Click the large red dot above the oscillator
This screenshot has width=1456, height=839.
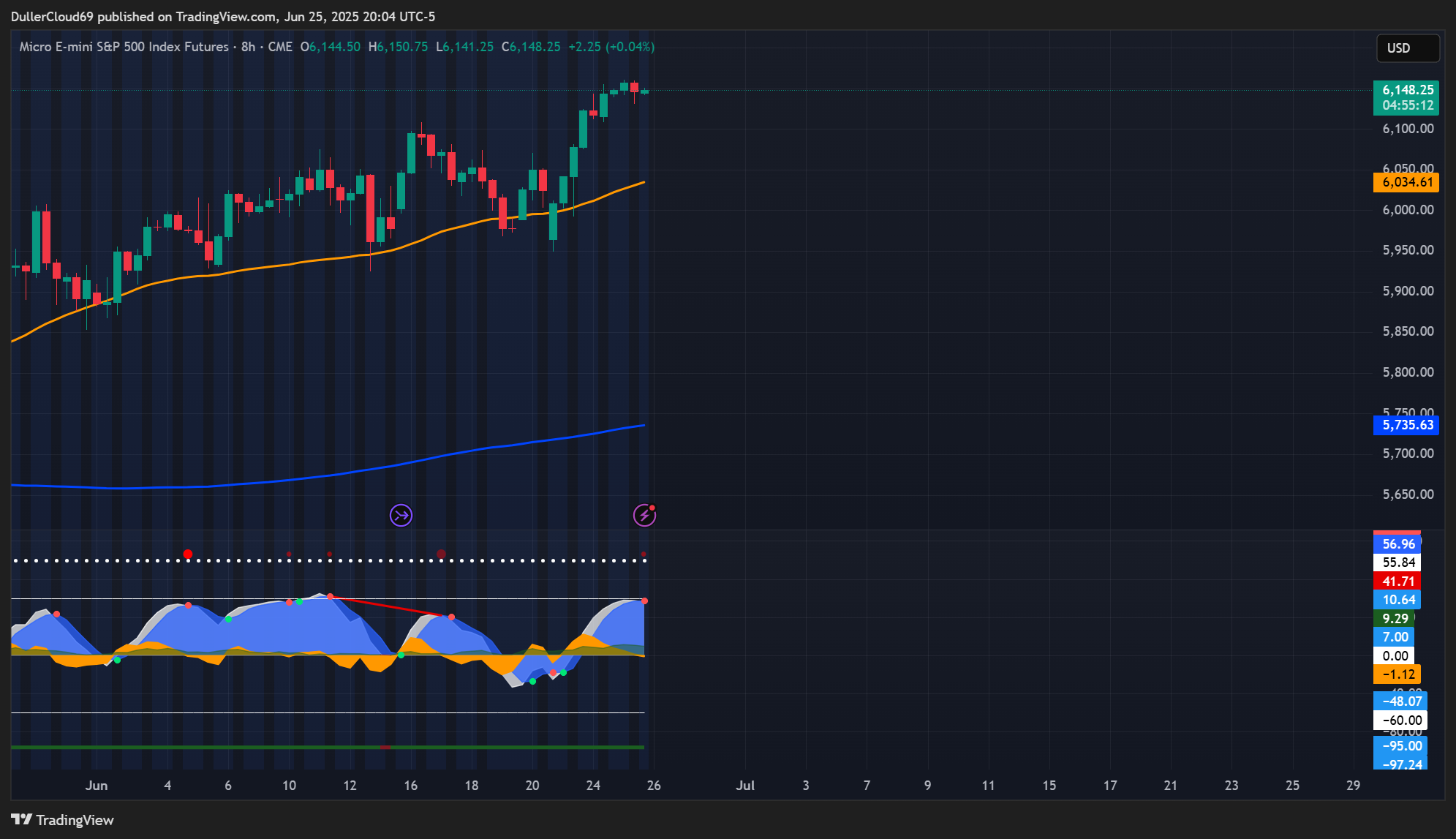coord(188,554)
